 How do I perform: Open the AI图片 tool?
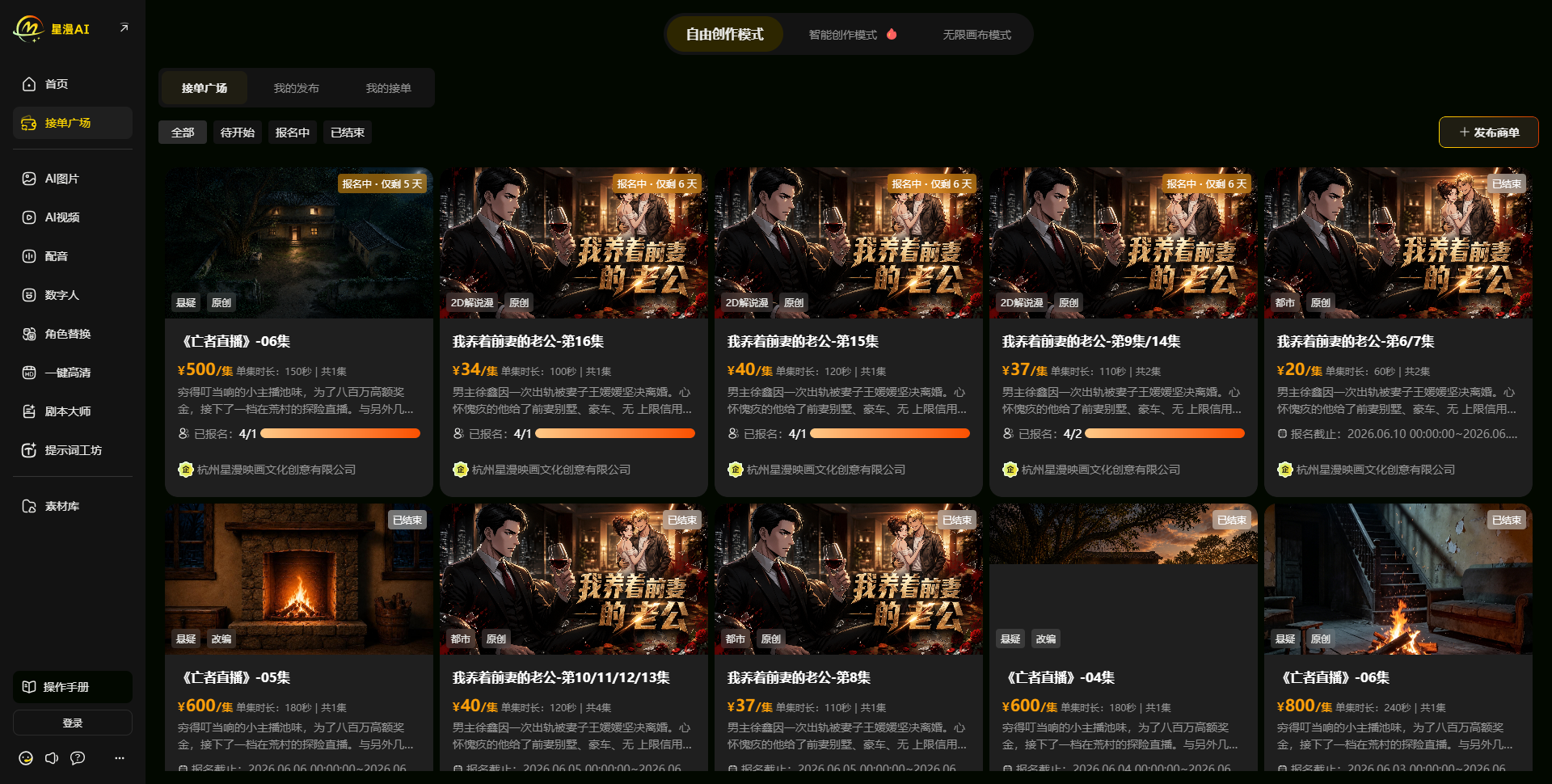(73, 179)
